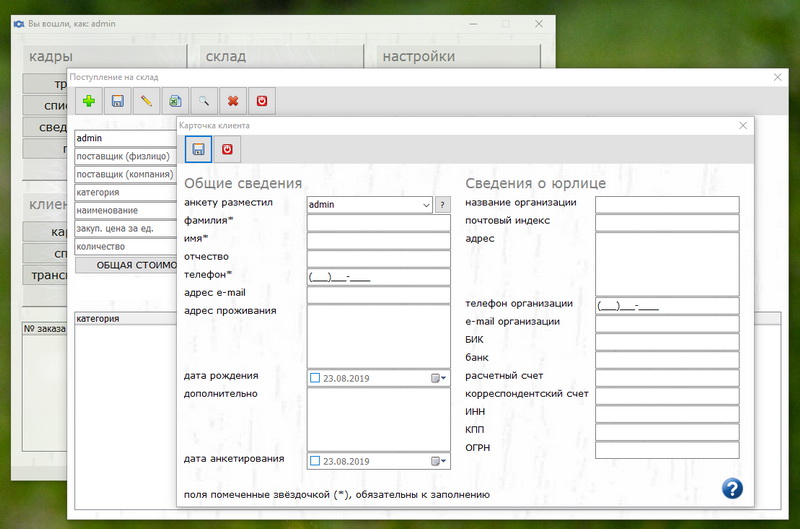Click the категория column header

126,319
